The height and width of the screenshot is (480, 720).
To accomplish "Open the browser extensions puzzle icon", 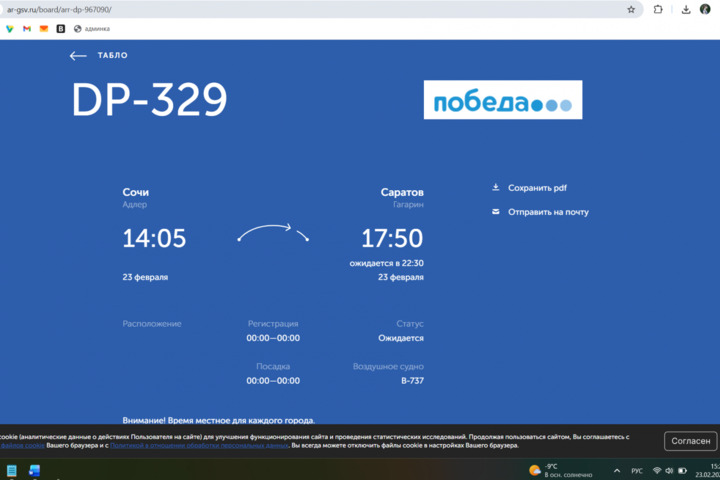I will 658,9.
